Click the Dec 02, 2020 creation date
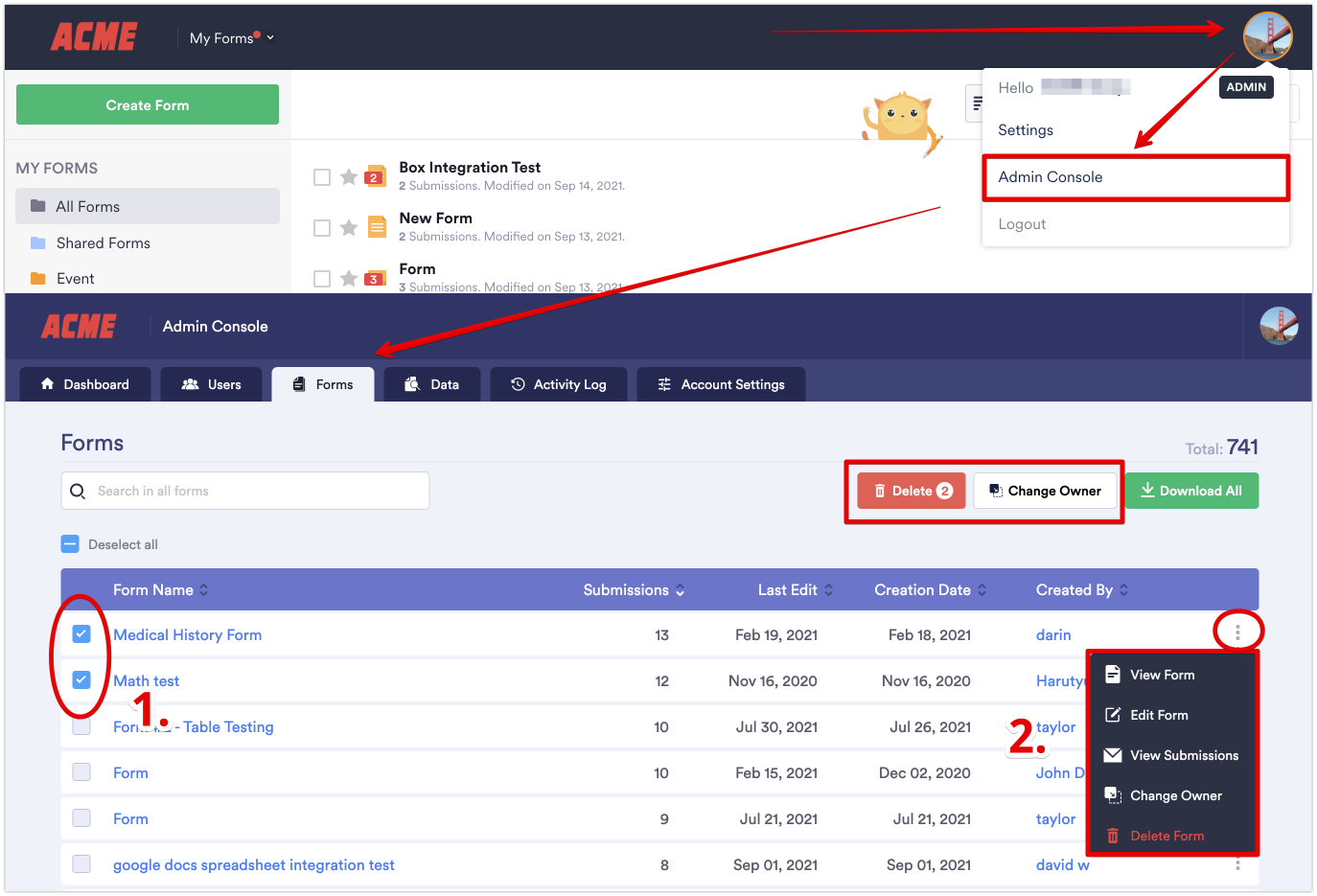 pyautogui.click(x=924, y=773)
